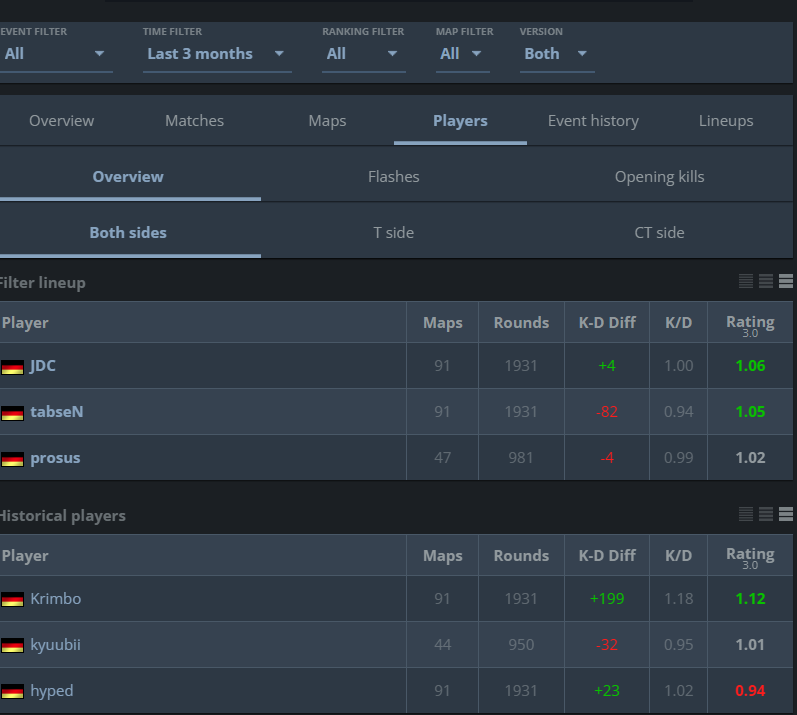Expand the Map Filter dropdown
Image resolution: width=797 pixels, height=715 pixels.
point(463,54)
